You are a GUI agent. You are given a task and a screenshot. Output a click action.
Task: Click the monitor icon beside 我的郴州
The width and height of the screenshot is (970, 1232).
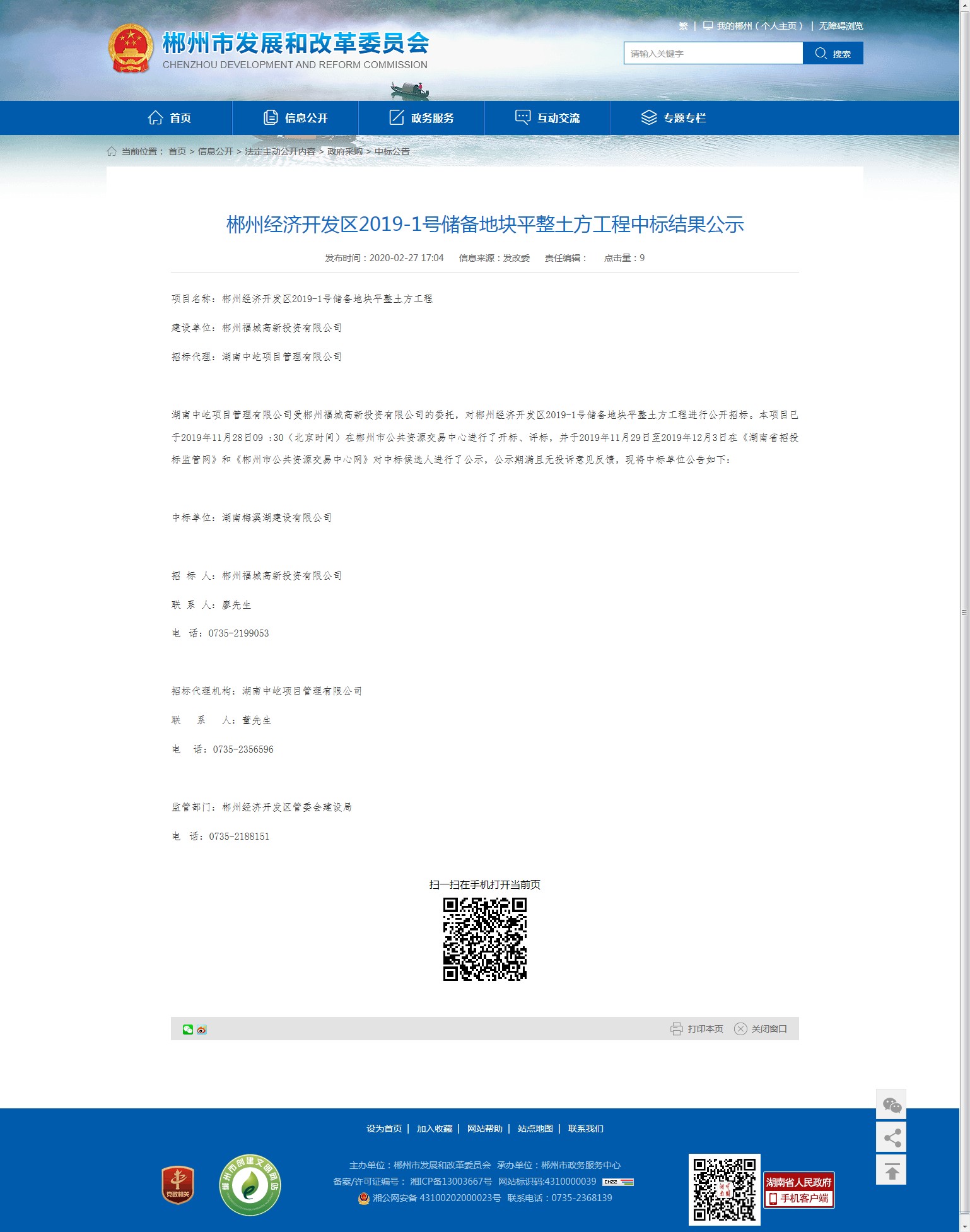(x=708, y=26)
